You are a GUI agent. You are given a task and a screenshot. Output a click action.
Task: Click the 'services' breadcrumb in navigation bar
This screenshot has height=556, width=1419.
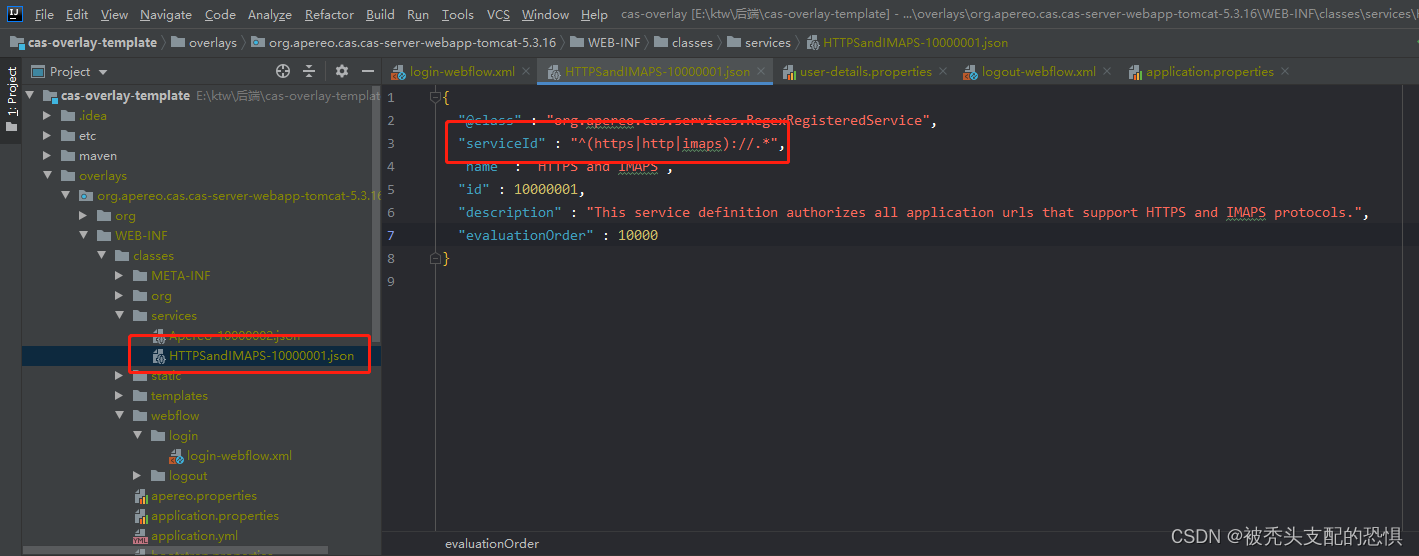[767, 42]
